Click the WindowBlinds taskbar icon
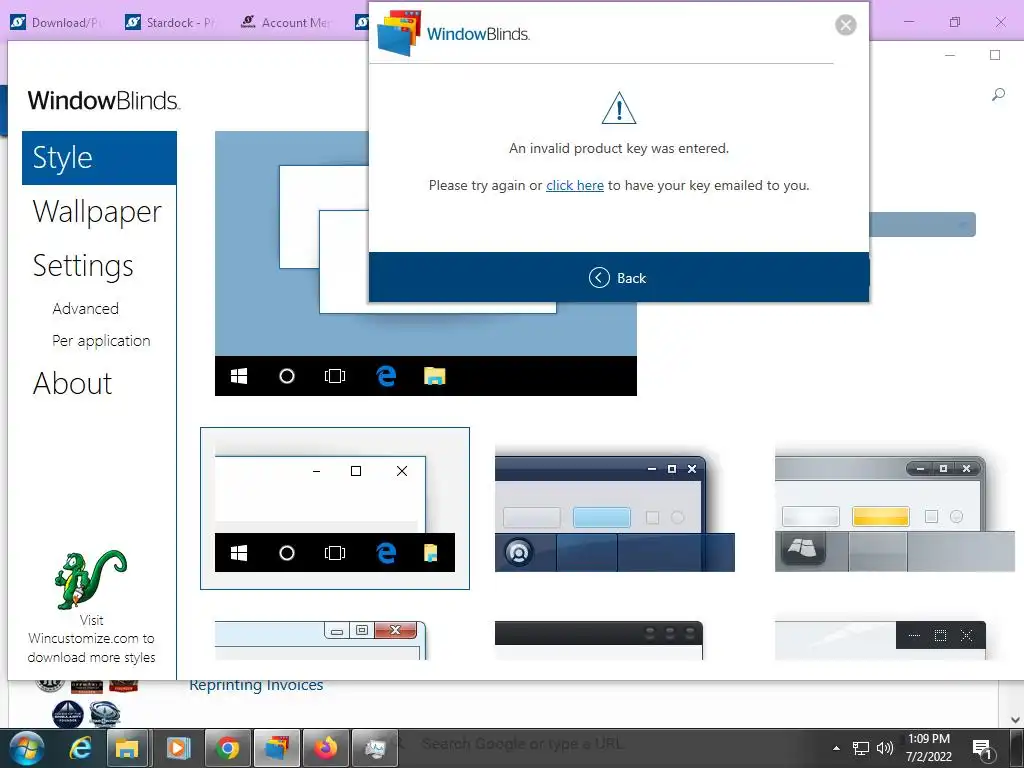The image size is (1024, 768). pyautogui.click(x=277, y=748)
